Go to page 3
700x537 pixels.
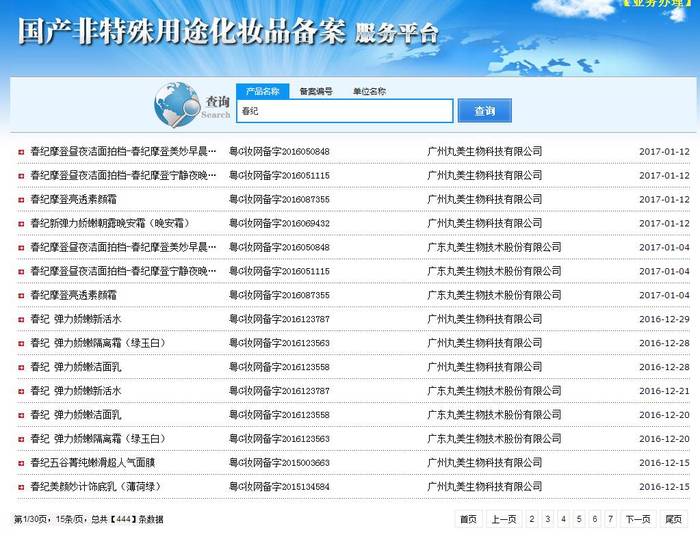click(548, 519)
